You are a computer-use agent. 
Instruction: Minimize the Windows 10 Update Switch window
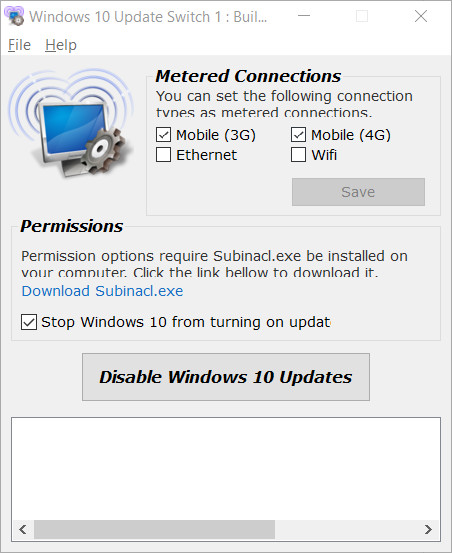304,16
